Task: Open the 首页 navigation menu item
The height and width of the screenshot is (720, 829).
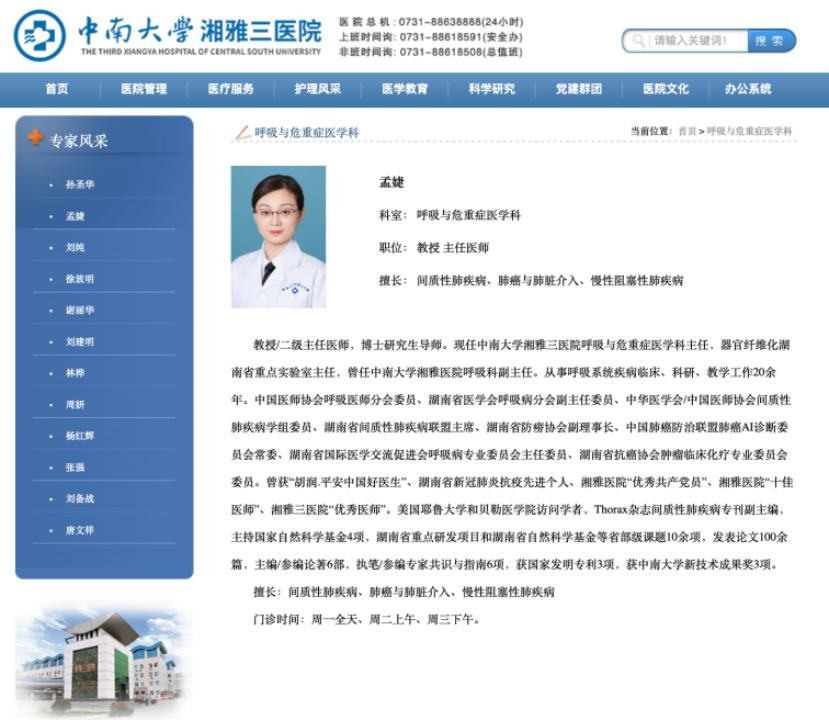Action: click(x=57, y=89)
